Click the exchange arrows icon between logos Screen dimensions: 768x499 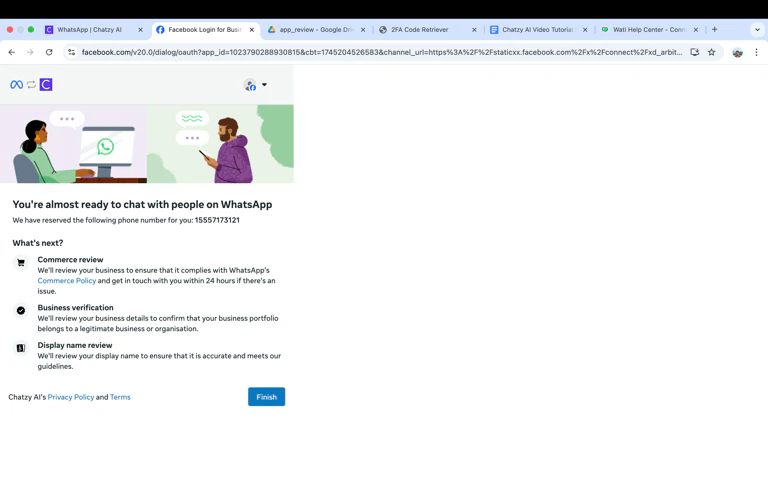31,85
